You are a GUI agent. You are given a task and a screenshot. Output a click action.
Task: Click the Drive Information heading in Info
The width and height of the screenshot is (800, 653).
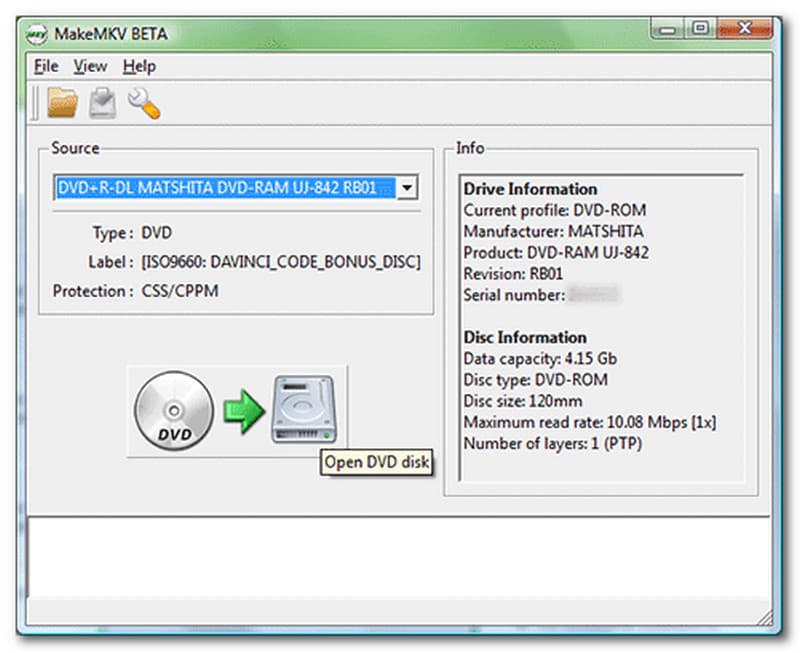coord(530,189)
